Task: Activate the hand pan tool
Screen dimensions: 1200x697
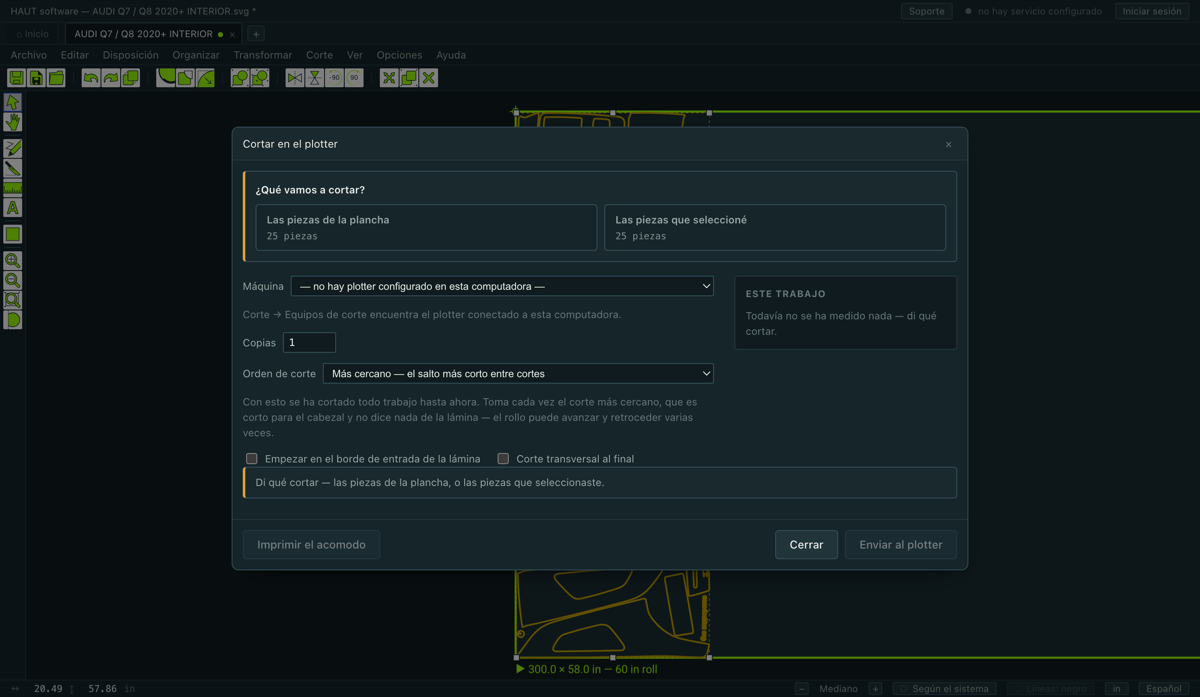Action: pyautogui.click(x=13, y=122)
